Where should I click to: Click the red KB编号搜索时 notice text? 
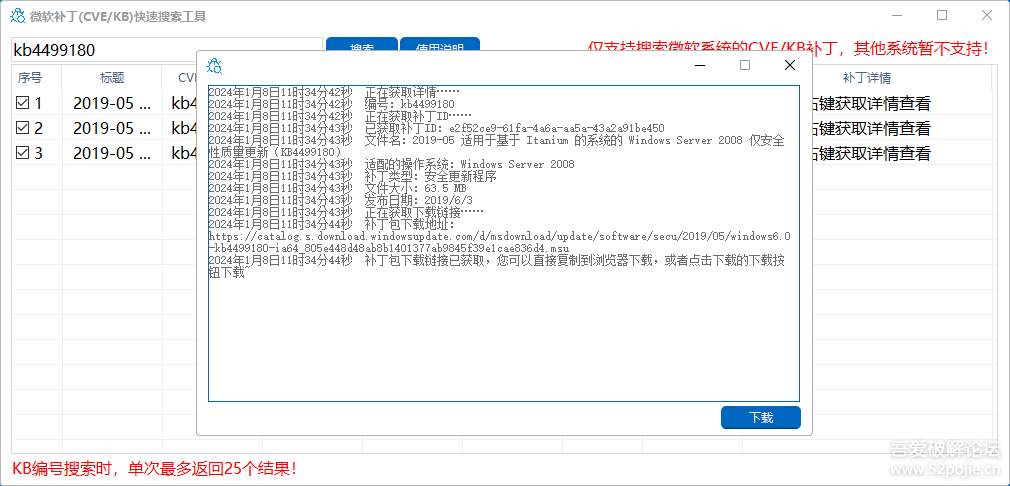click(155, 468)
